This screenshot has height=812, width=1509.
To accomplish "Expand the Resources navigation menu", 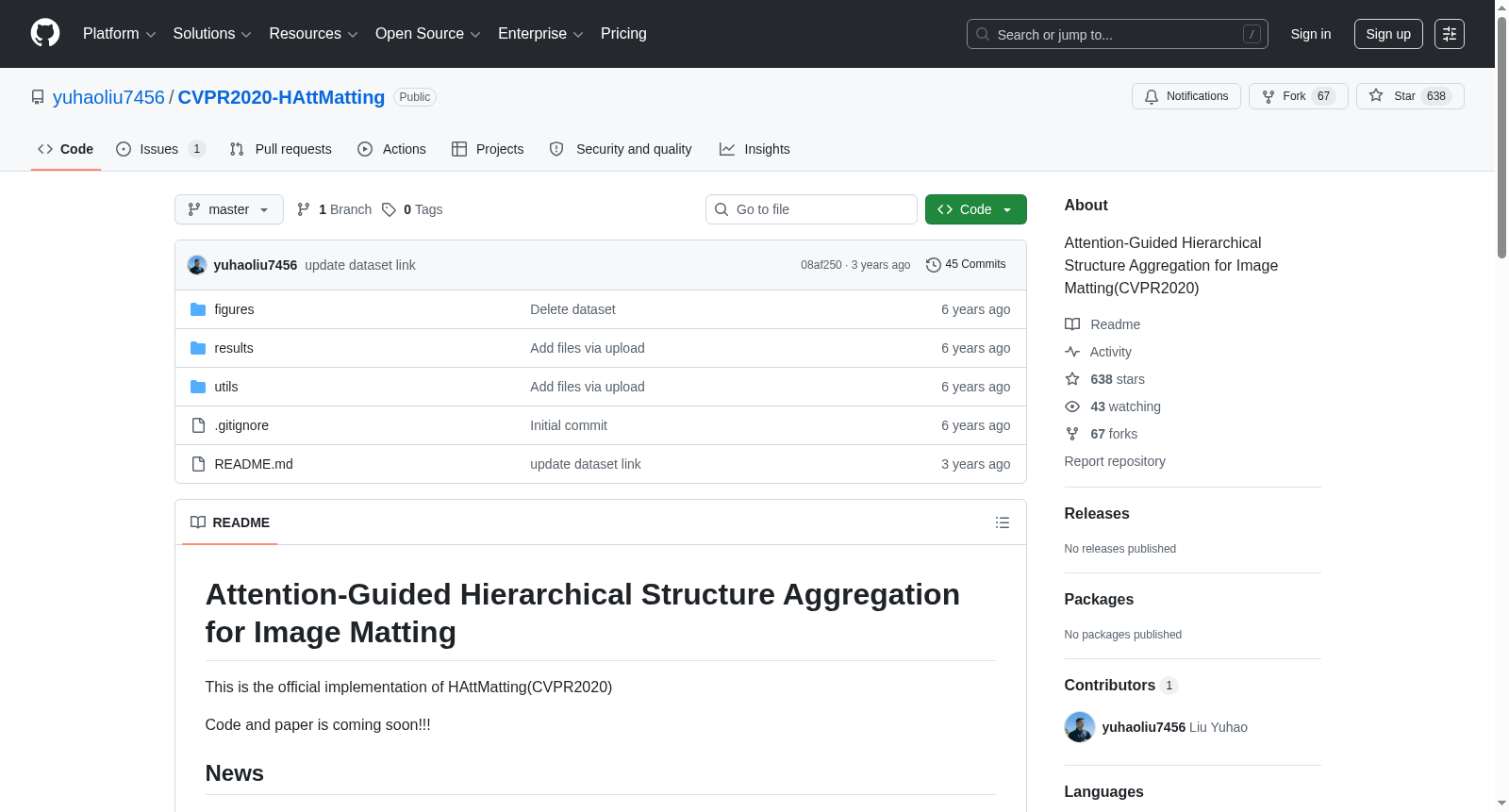I will (x=313, y=34).
